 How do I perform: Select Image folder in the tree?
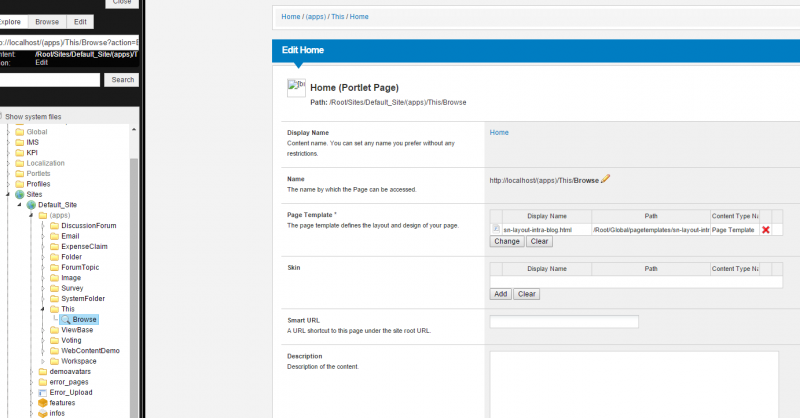[x=71, y=278]
